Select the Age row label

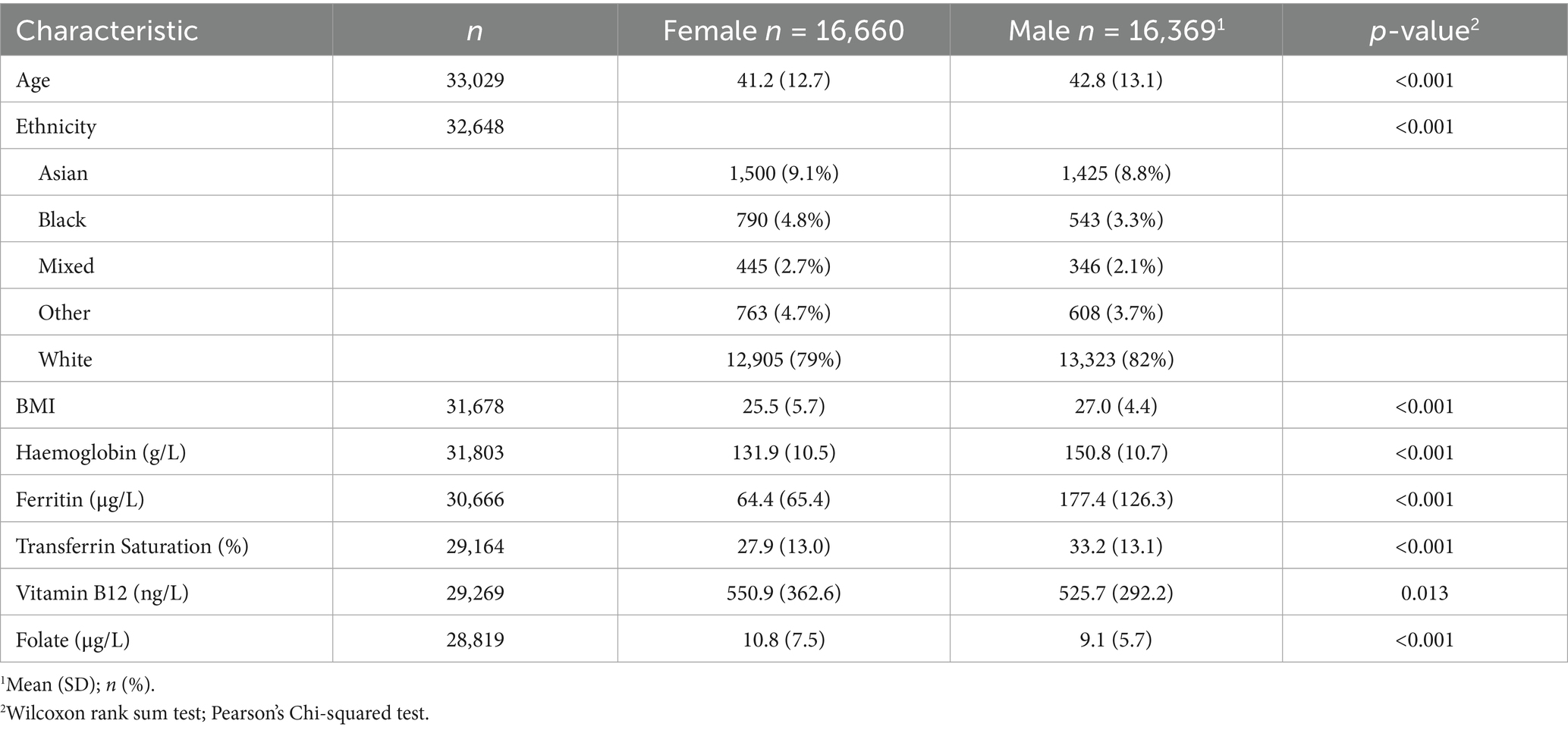33,80
